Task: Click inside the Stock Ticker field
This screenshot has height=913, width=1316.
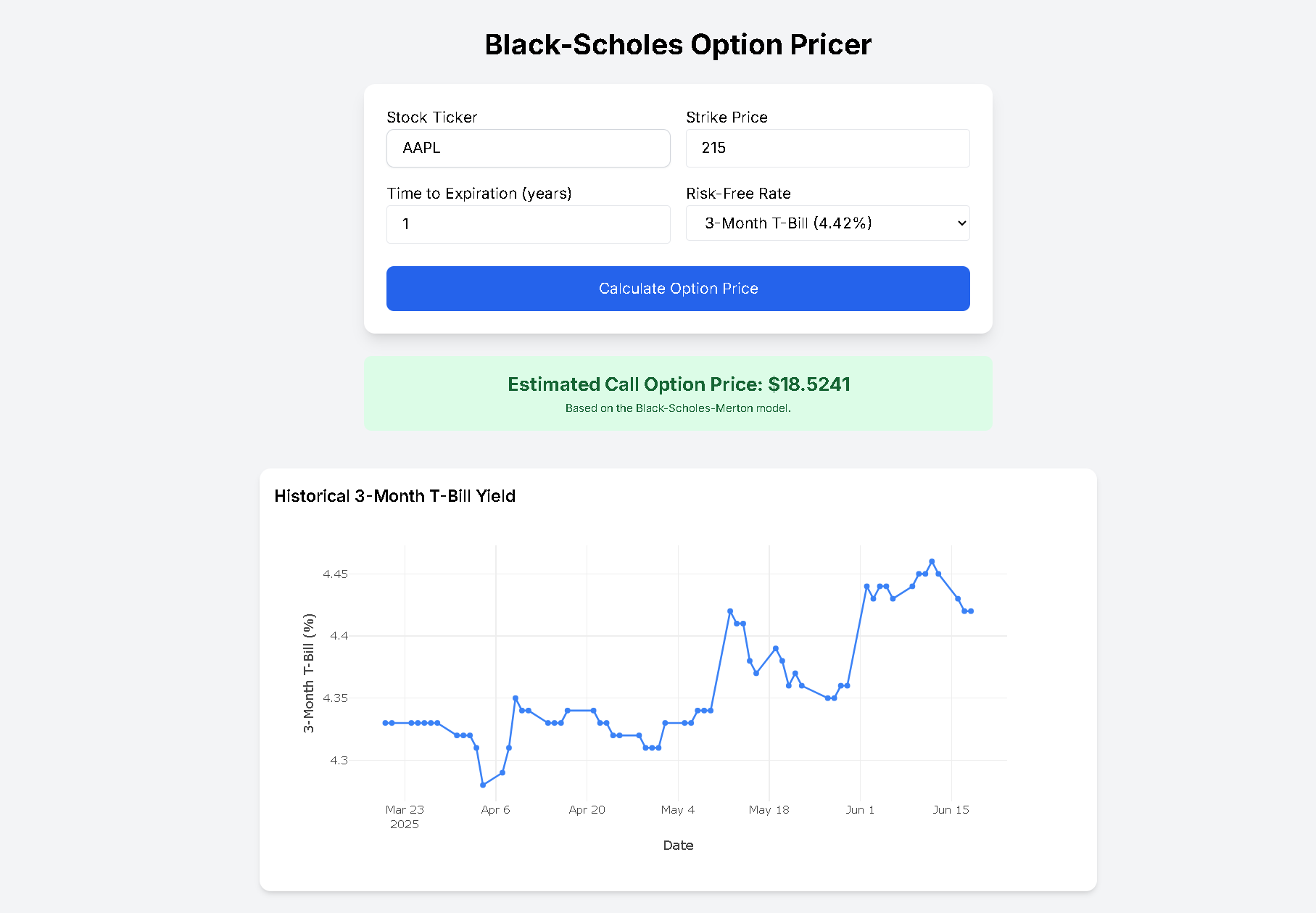Action: coord(528,148)
